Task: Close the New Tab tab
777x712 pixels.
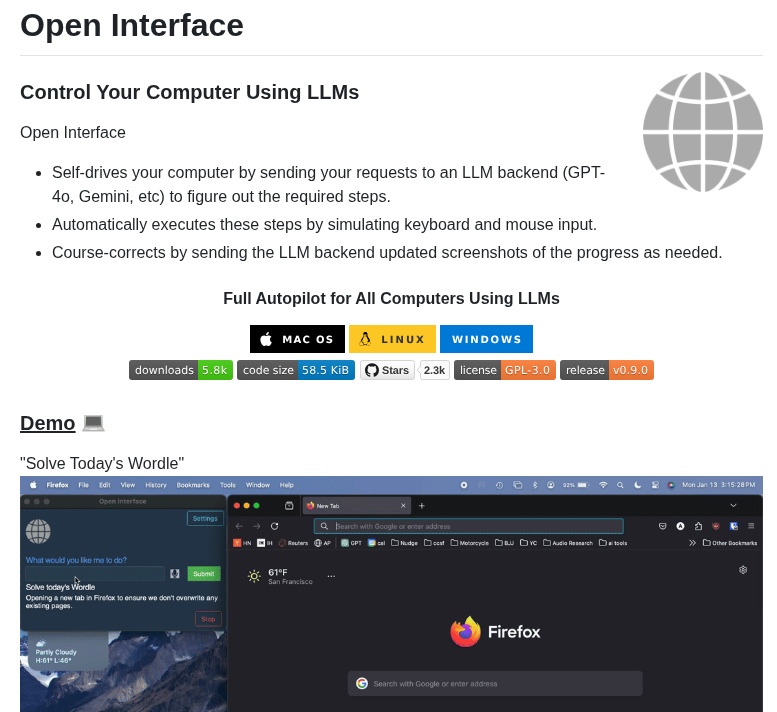Action: 403,505
